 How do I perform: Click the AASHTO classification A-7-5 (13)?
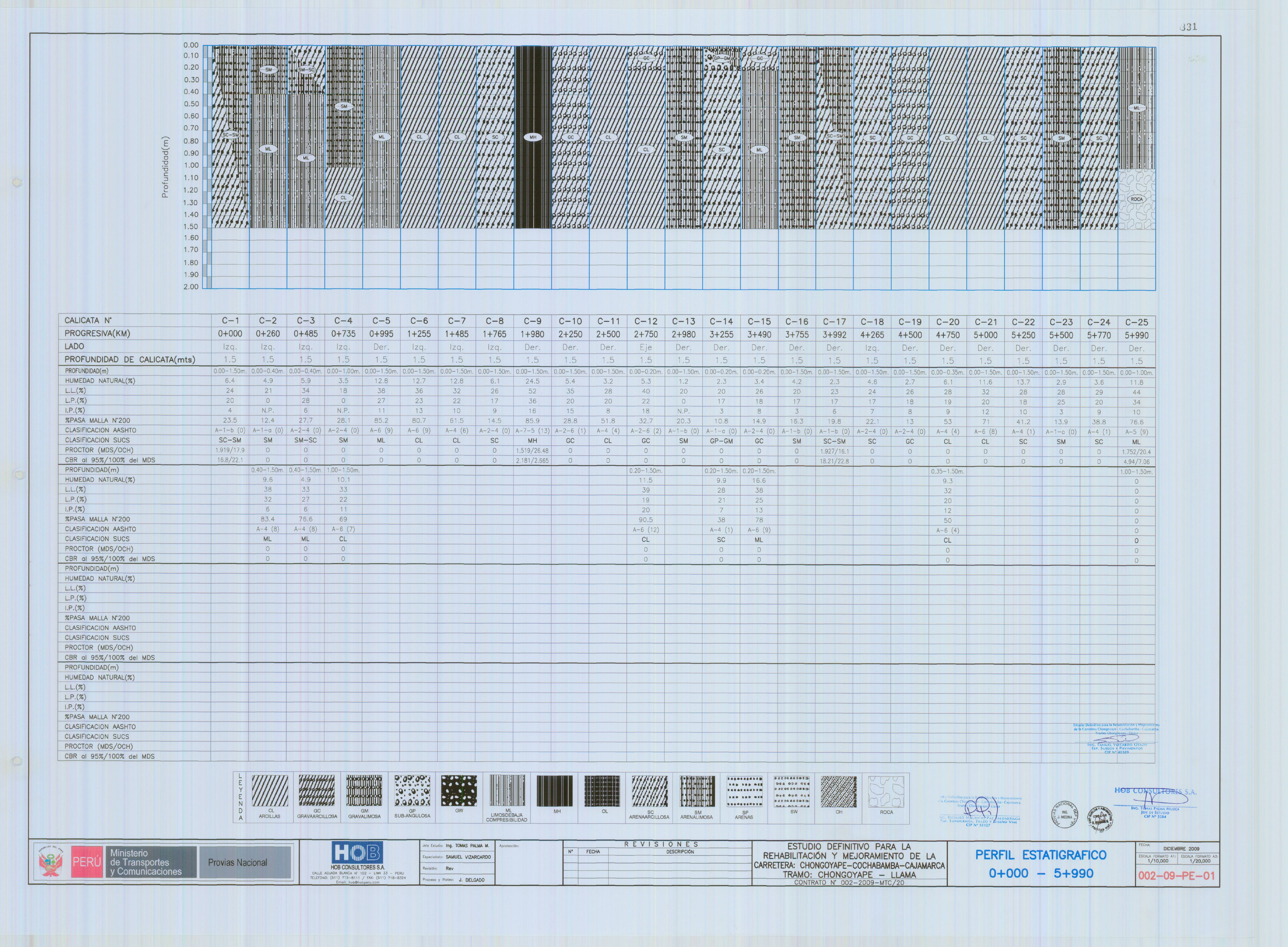(532, 431)
